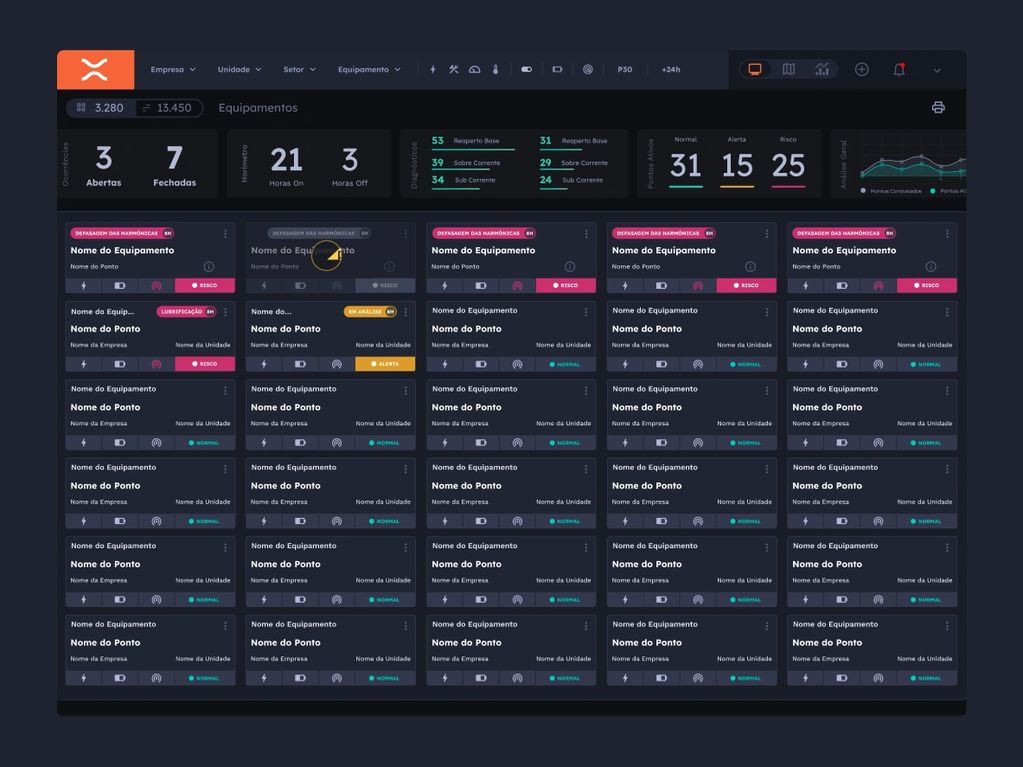This screenshot has height=767, width=1023.
Task: Expand the Equipamento dropdown
Action: [x=369, y=70]
